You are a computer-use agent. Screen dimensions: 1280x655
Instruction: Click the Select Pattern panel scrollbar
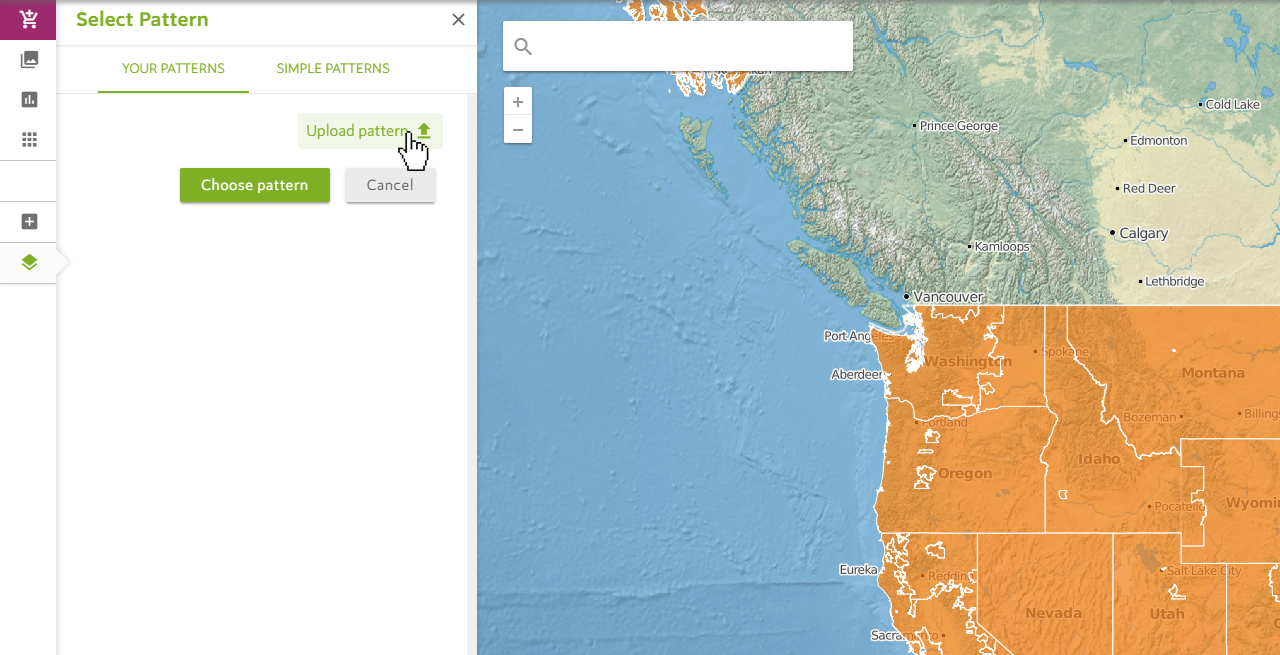[471, 372]
